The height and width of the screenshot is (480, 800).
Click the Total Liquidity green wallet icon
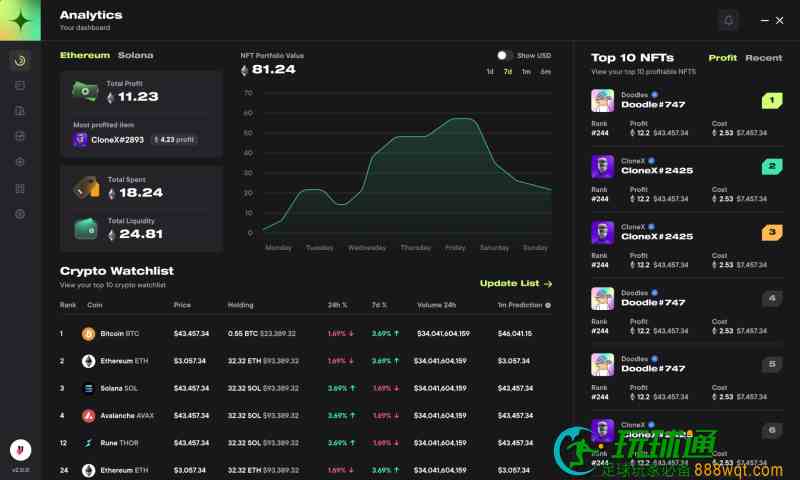click(x=86, y=229)
